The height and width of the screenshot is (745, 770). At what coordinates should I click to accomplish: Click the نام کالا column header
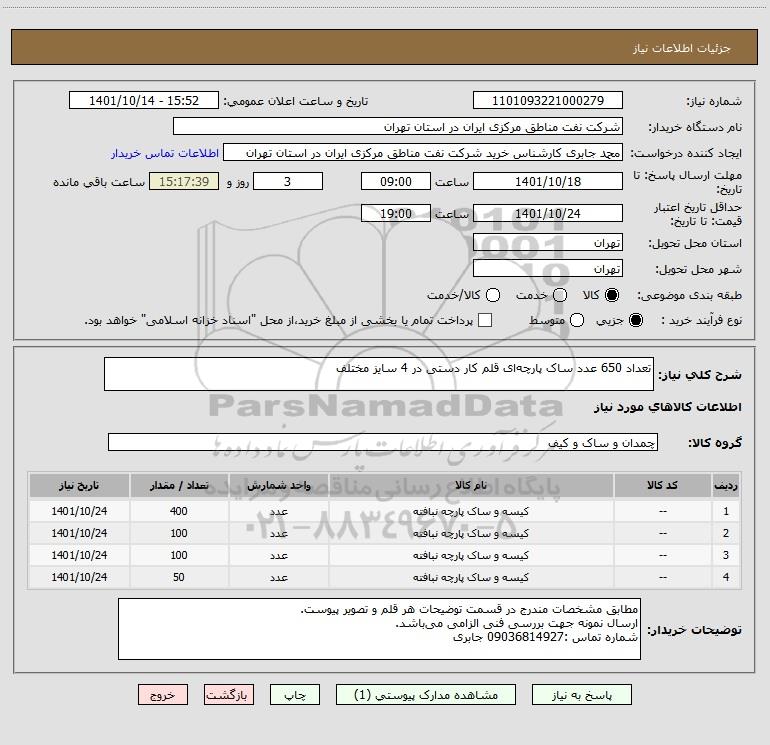pyautogui.click(x=470, y=486)
